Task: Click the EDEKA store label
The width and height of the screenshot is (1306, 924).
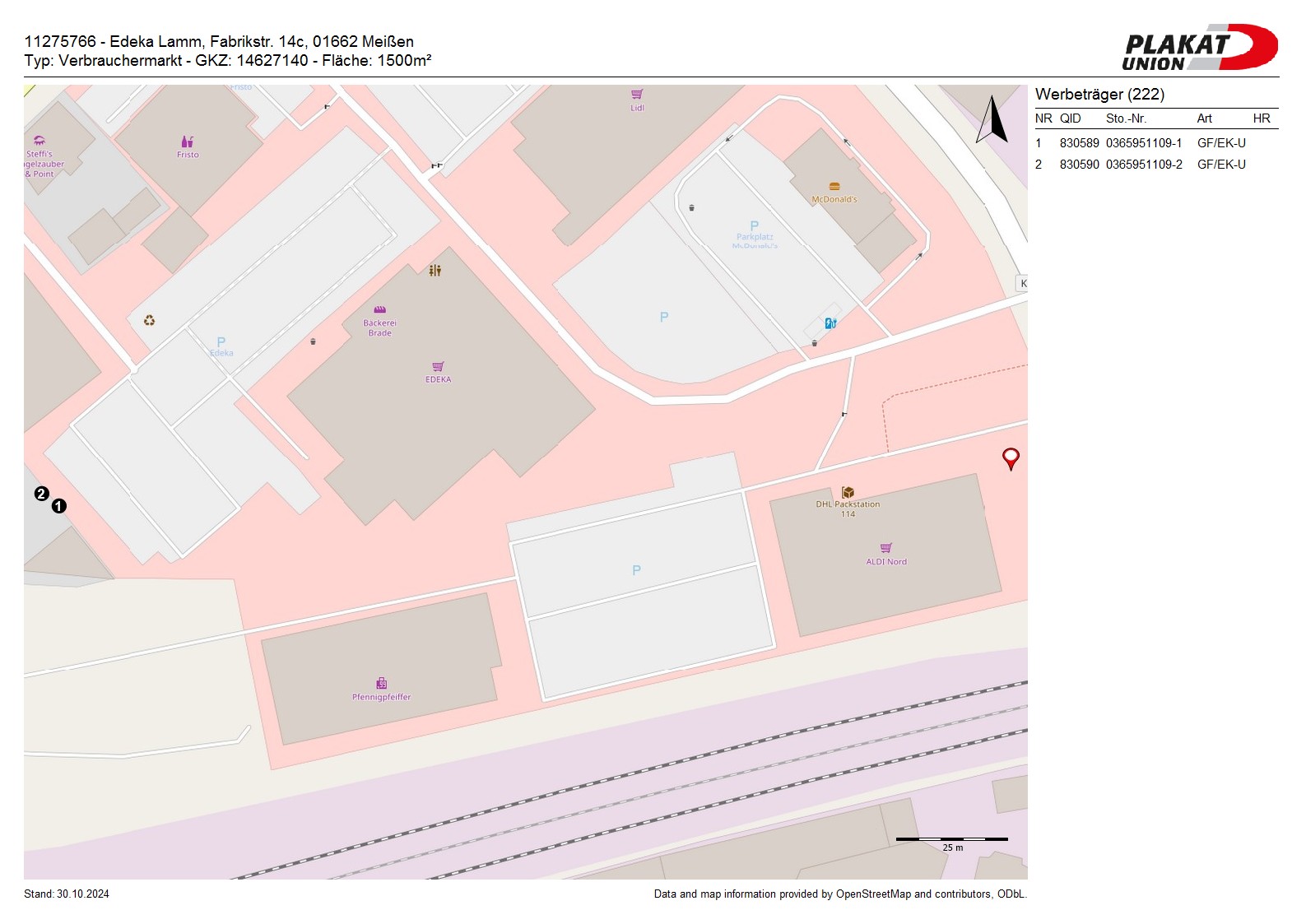Action: [438, 379]
